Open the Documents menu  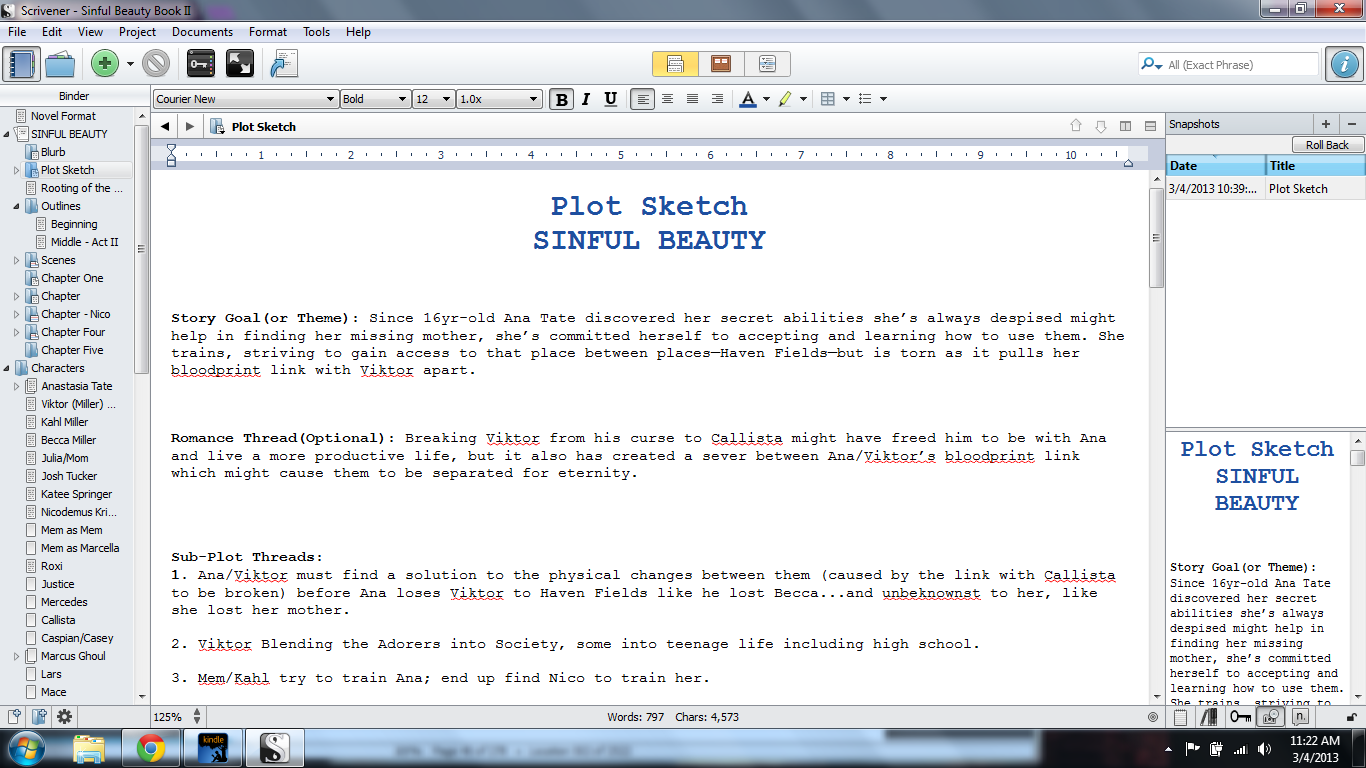[x=202, y=32]
